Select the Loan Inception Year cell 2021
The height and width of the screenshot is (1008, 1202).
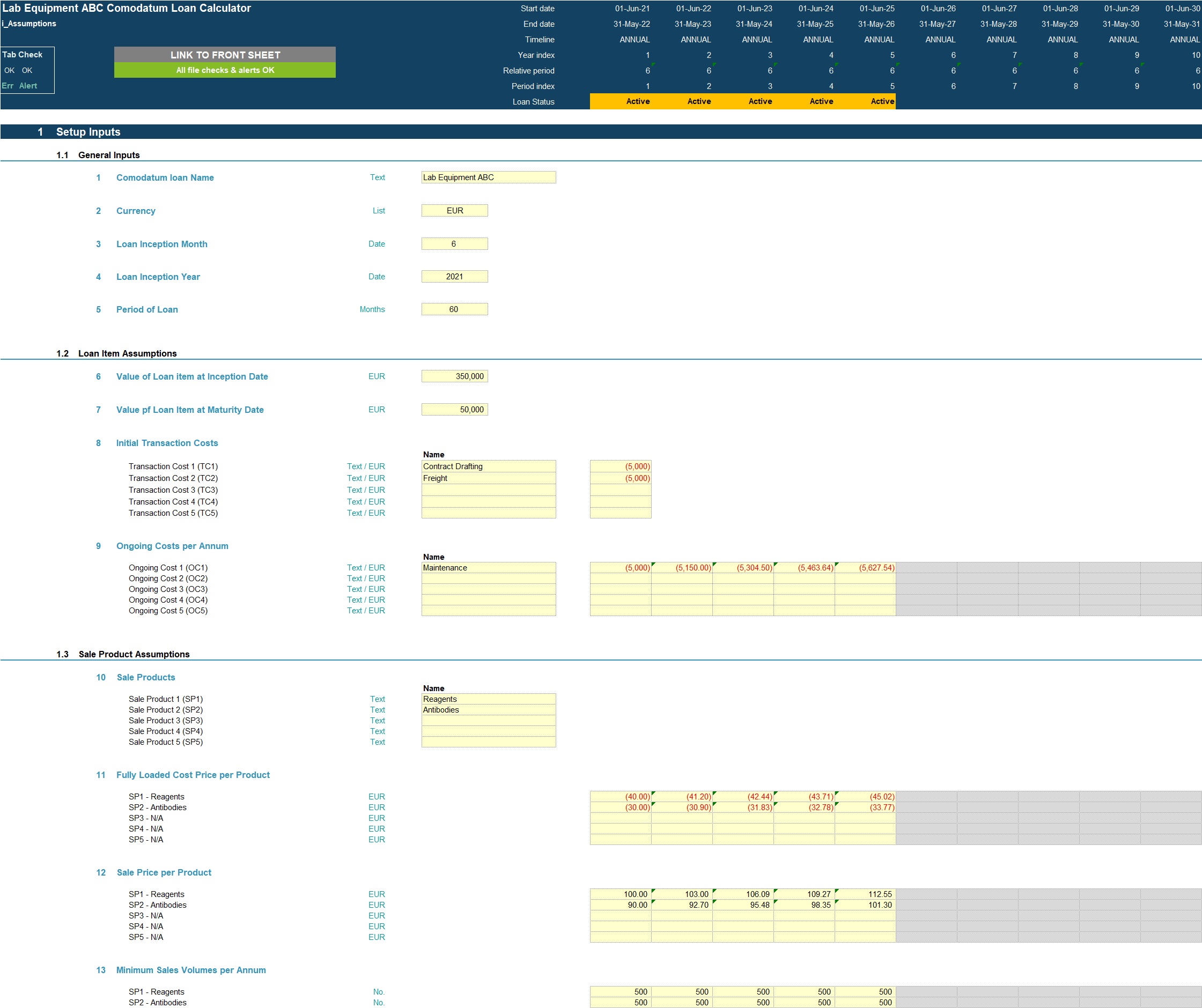454,276
